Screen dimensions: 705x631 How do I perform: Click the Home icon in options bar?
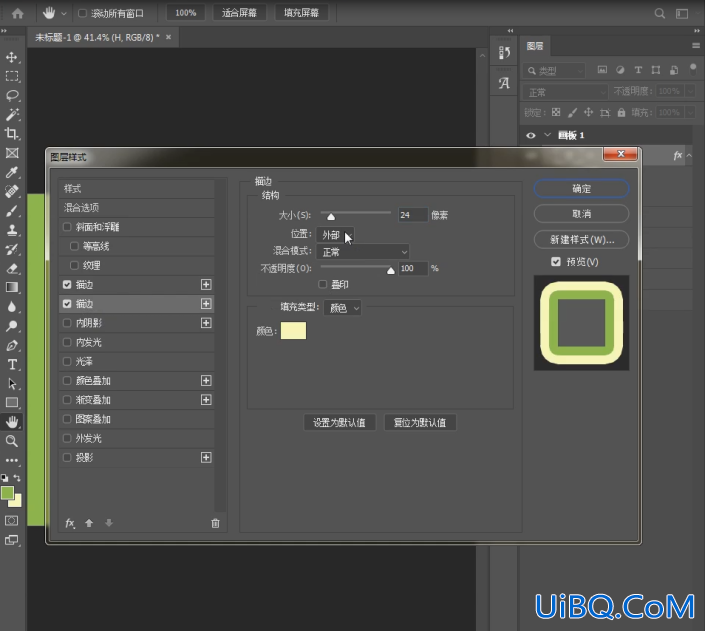pyautogui.click(x=18, y=13)
